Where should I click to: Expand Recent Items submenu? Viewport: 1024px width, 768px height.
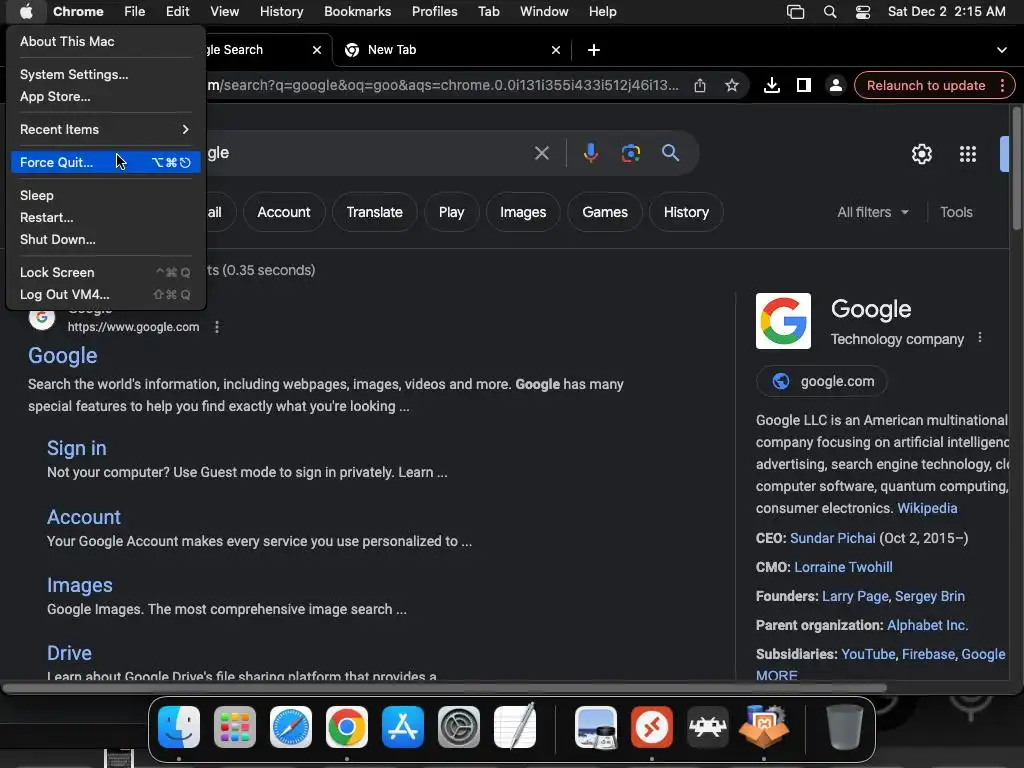point(105,129)
